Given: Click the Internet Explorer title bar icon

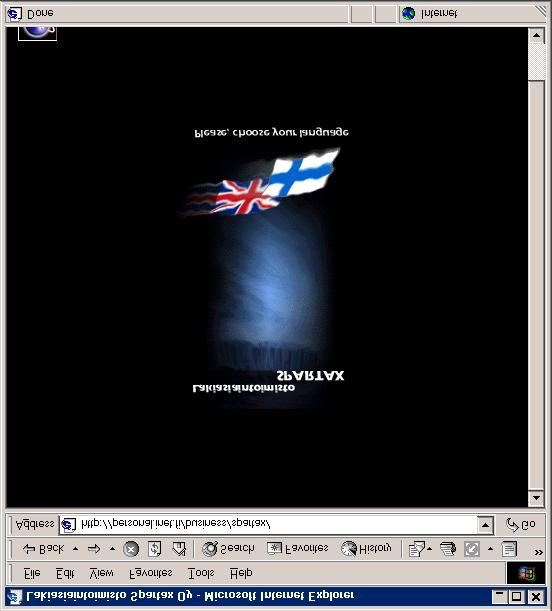Looking at the screenshot, I should (x=15, y=597).
